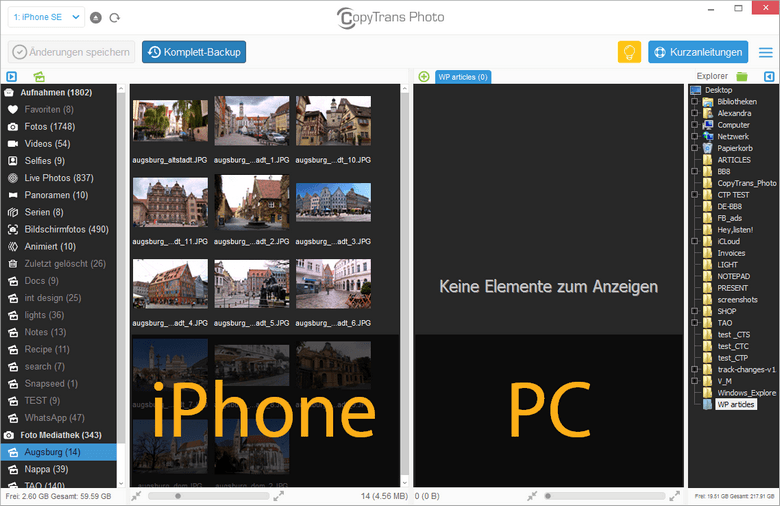
Task: Select the ARTICLES folder
Action: tap(734, 160)
